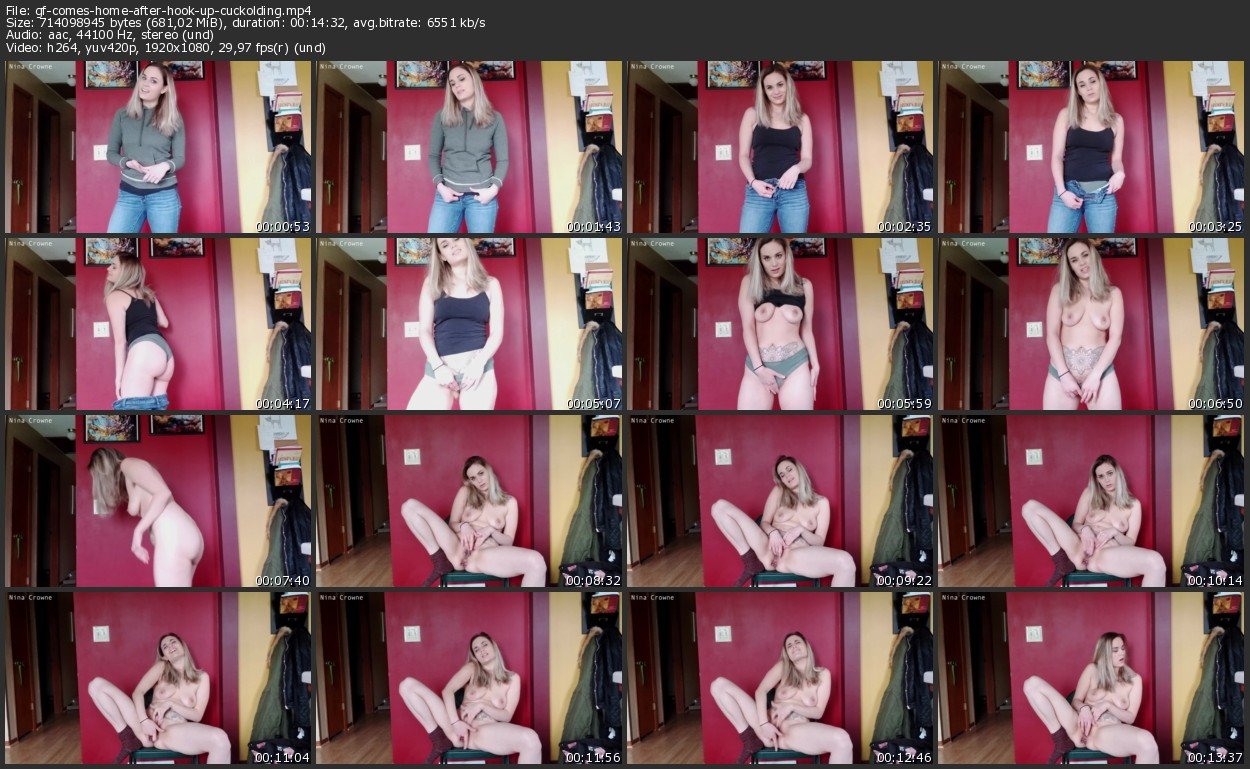
Task: Click the frame at 00:07:40
Action: [158, 501]
